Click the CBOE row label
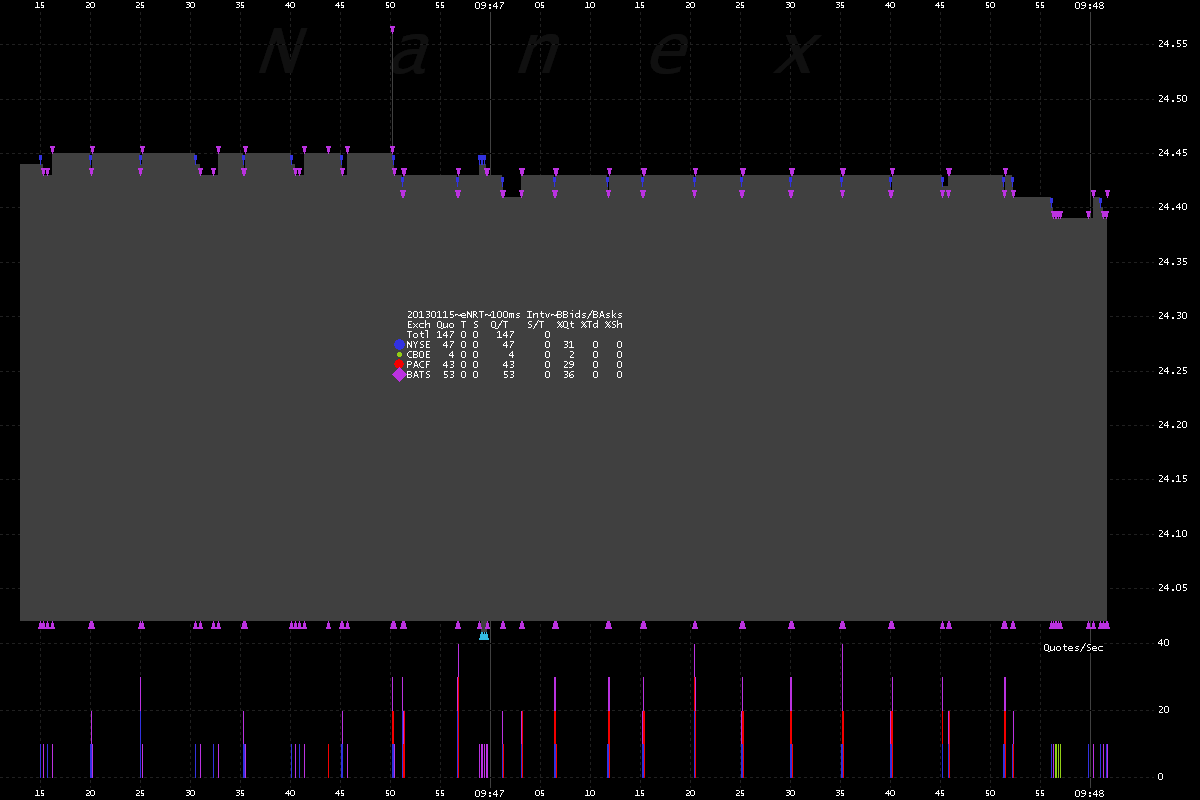The image size is (1200, 800). [419, 354]
